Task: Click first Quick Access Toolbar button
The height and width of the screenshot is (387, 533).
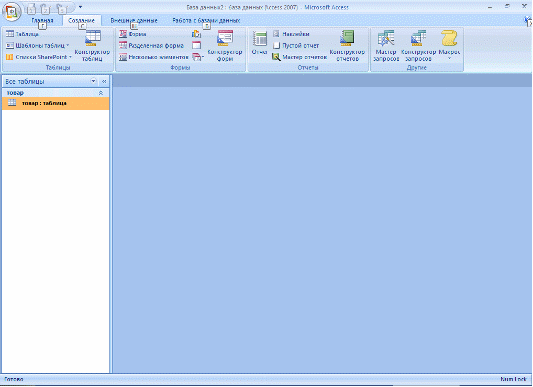Action: (x=31, y=10)
